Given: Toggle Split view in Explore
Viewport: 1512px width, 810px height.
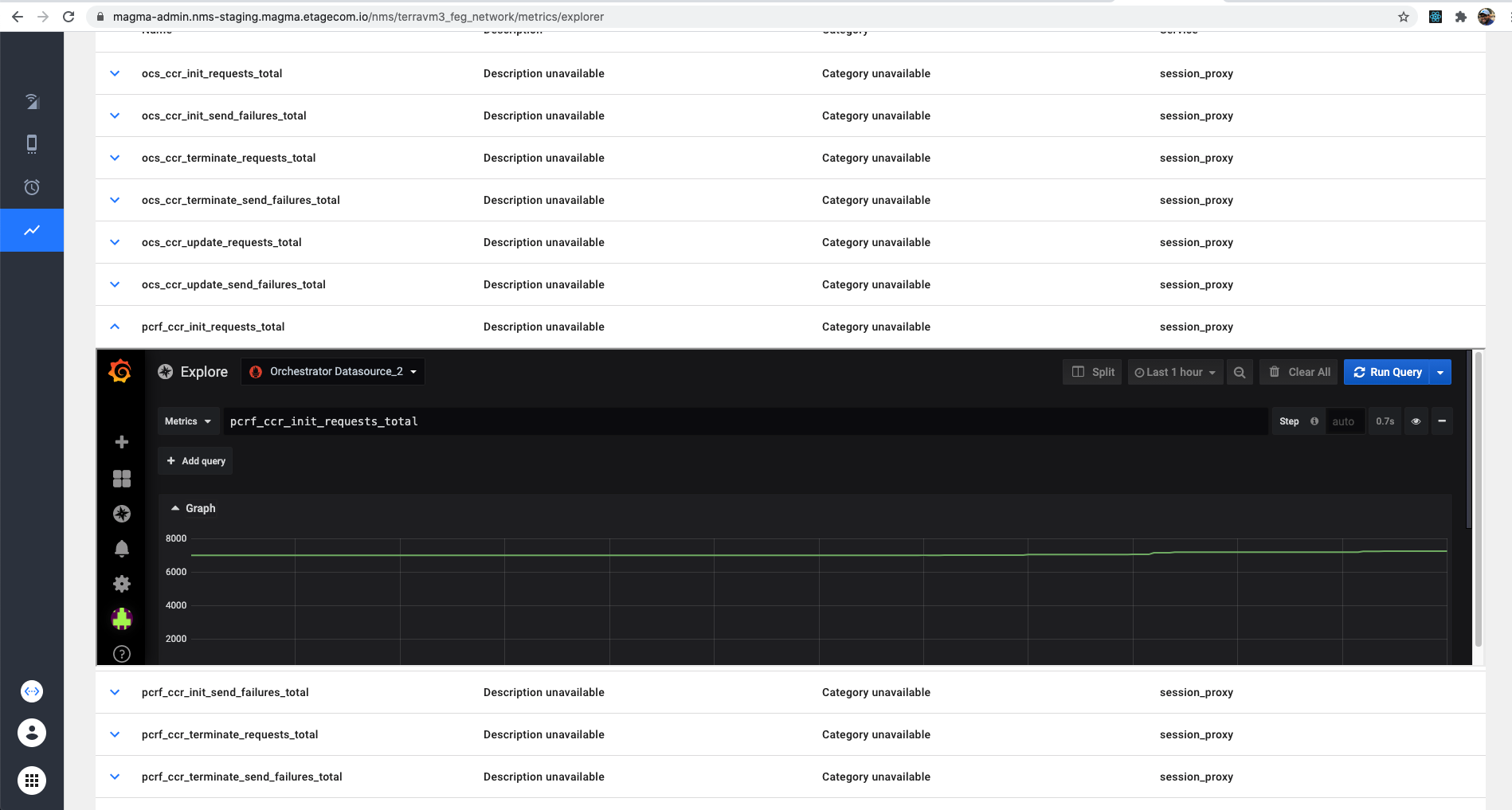Looking at the screenshot, I should [x=1093, y=372].
